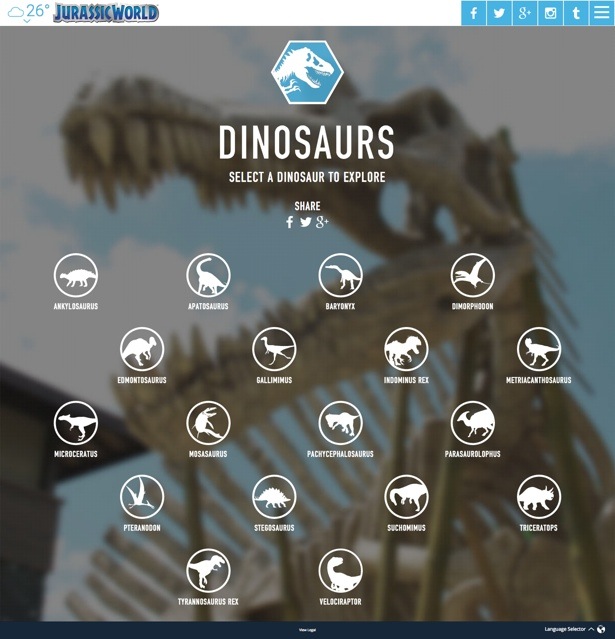Click the Parasaurolophus text label

click(x=473, y=454)
